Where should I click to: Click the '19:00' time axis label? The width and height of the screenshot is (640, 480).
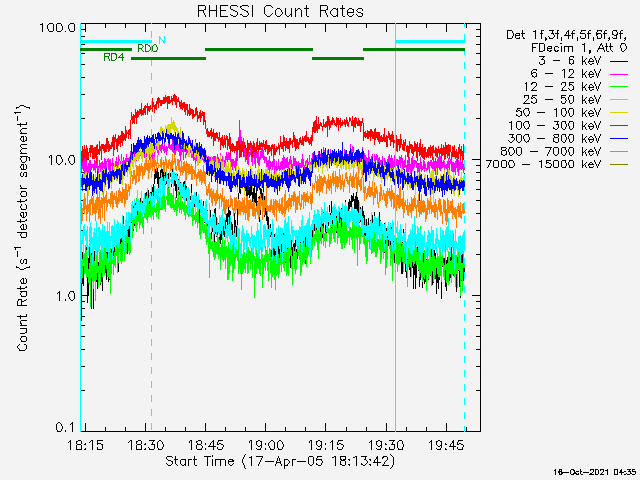point(266,445)
